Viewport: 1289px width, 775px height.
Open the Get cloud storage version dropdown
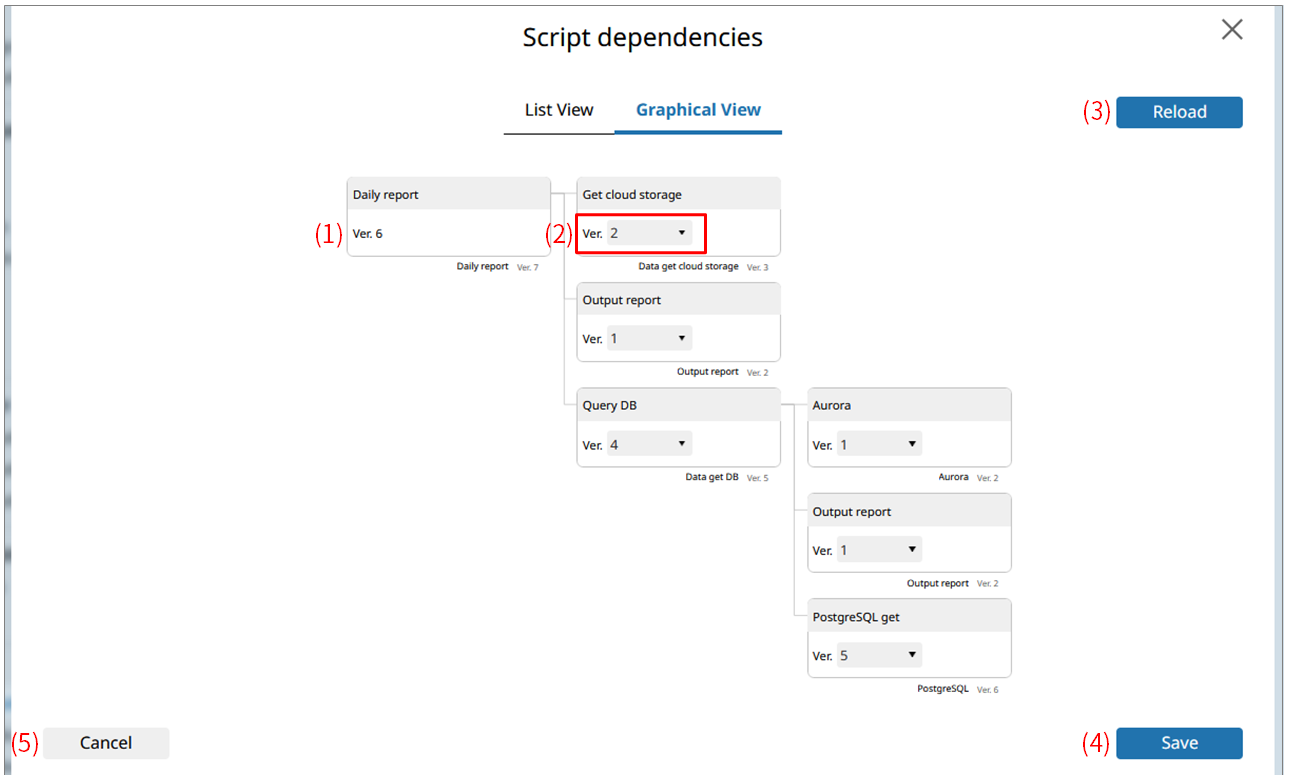pyautogui.click(x=650, y=233)
